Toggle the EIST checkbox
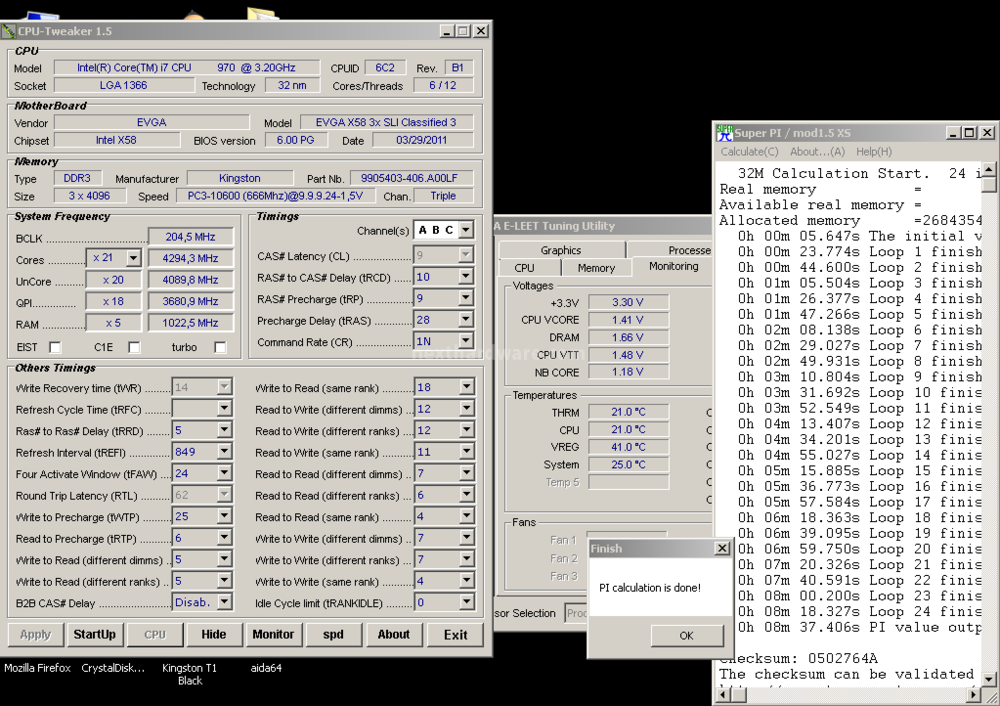 [x=55, y=347]
